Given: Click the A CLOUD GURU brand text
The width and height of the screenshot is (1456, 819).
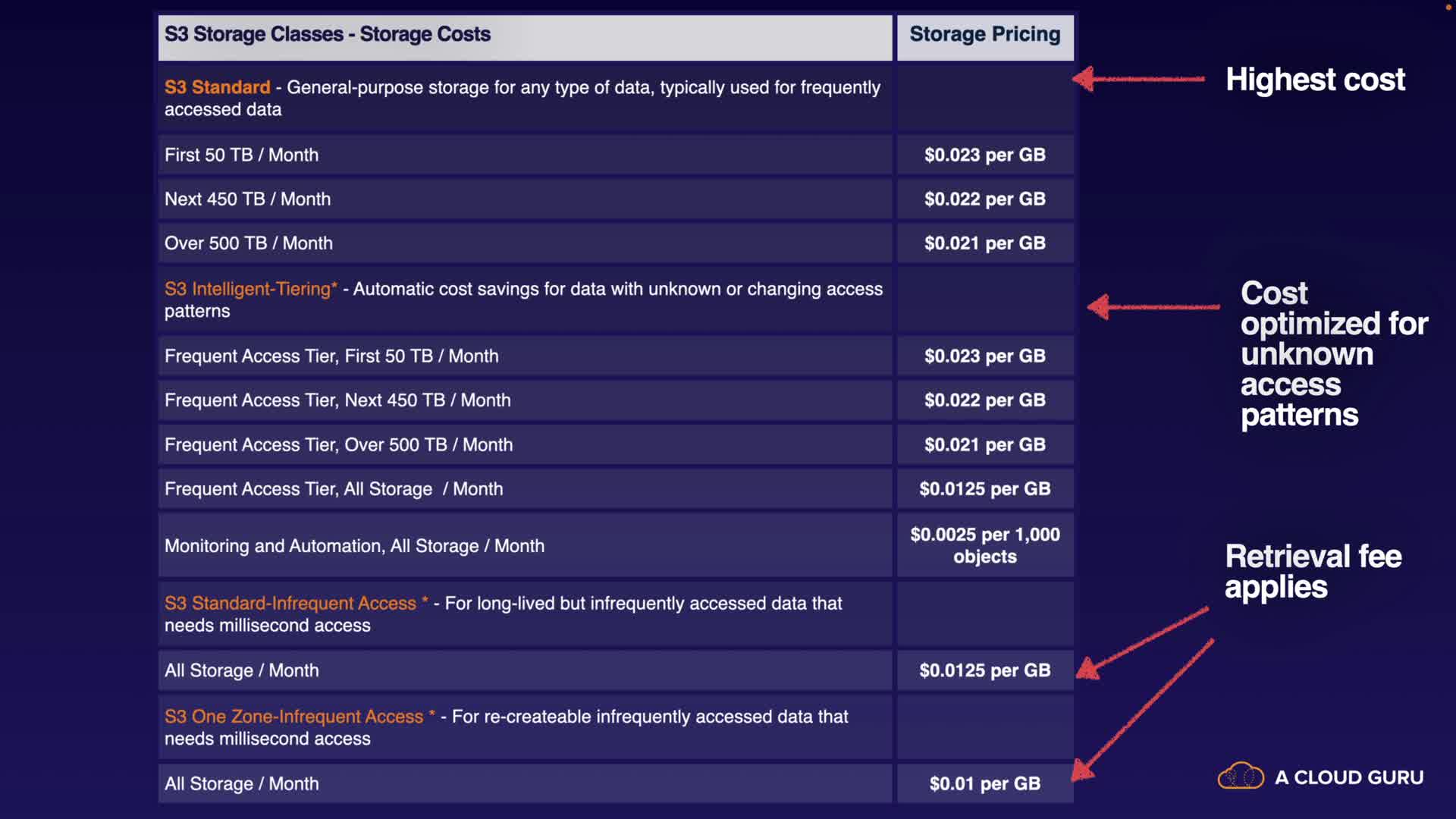Looking at the screenshot, I should point(1349,778).
